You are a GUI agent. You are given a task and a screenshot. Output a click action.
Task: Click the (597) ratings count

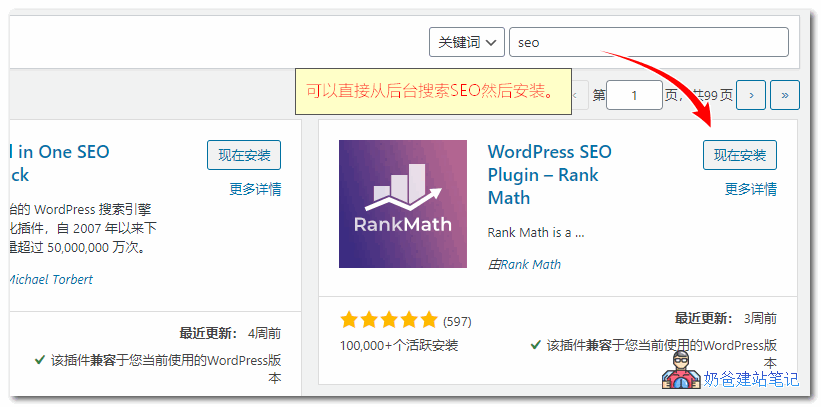click(x=457, y=321)
